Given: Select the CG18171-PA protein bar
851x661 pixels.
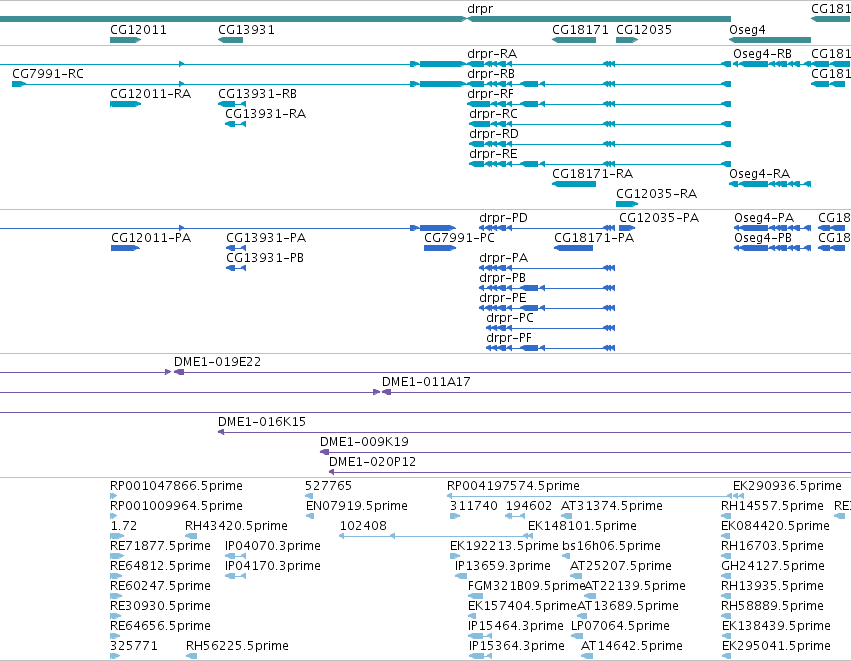Looking at the screenshot, I should pos(573,248).
